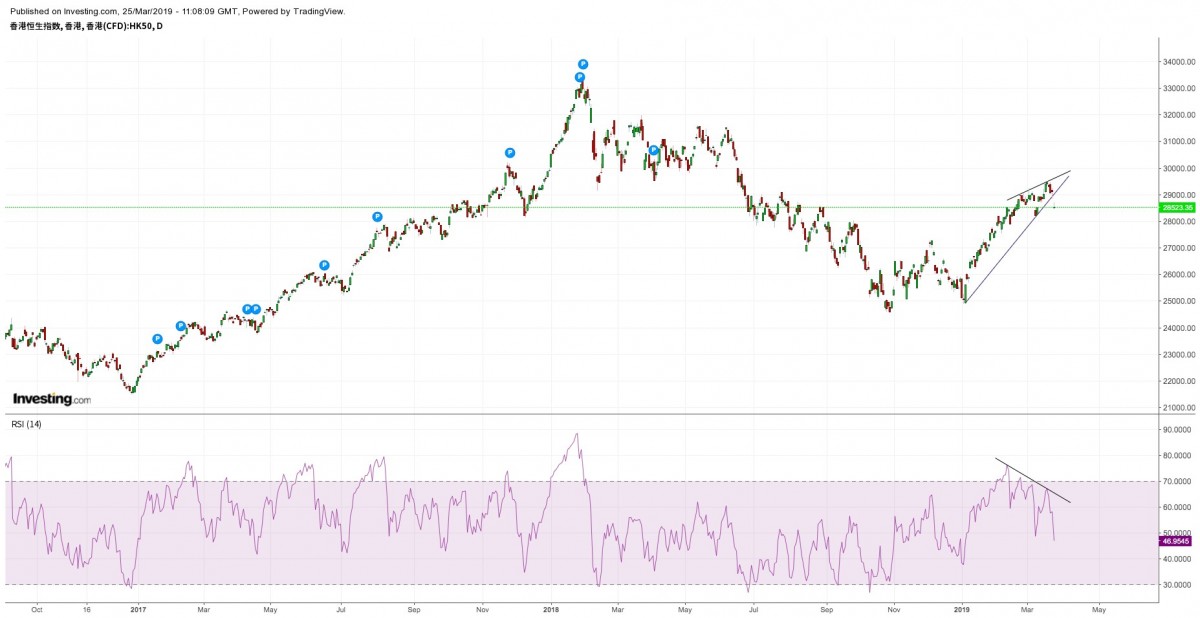Click the left P marker of the April 2017 pair
This screenshot has width=1200, height=618.
(247, 309)
